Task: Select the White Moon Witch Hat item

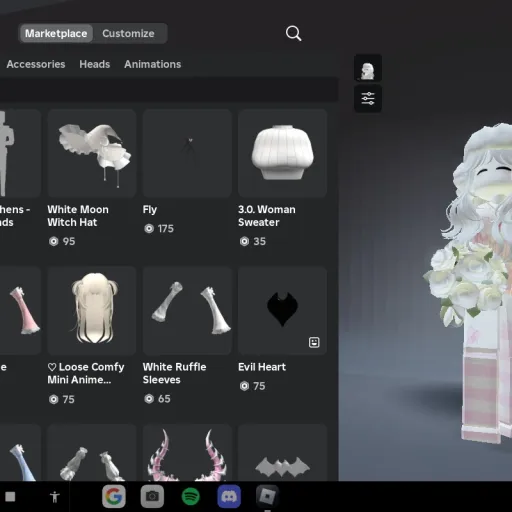Action: tap(92, 153)
